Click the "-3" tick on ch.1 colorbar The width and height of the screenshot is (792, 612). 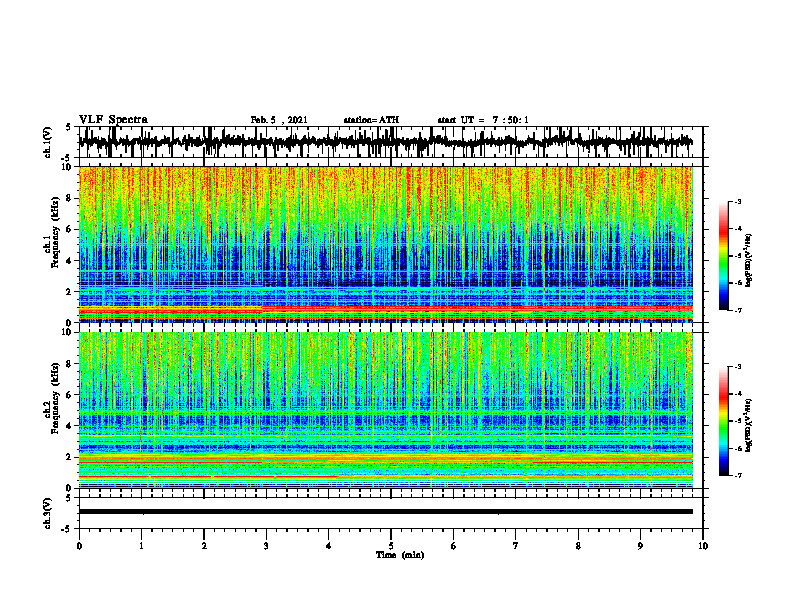[737, 202]
